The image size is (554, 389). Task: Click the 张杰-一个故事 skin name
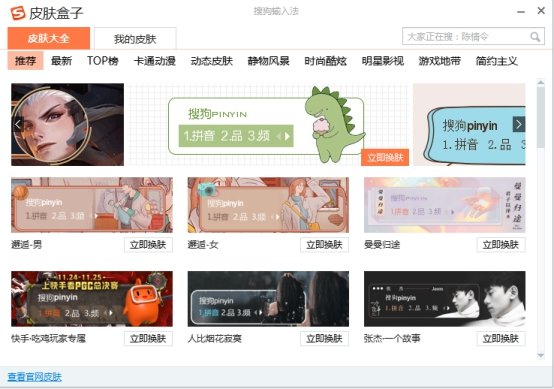pyautogui.click(x=392, y=338)
